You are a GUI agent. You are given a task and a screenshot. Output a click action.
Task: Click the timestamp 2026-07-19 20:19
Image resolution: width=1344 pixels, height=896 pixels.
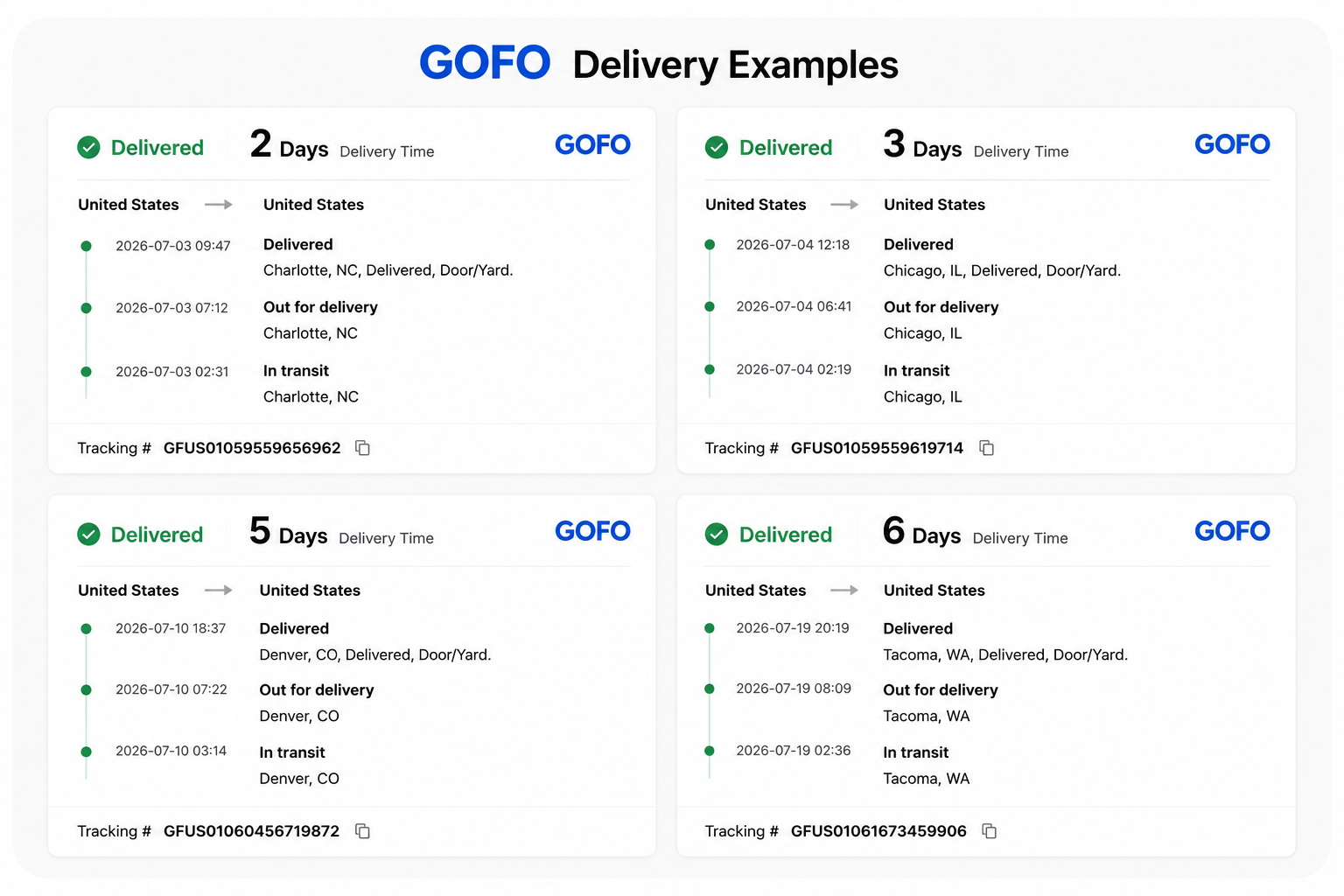click(x=793, y=628)
